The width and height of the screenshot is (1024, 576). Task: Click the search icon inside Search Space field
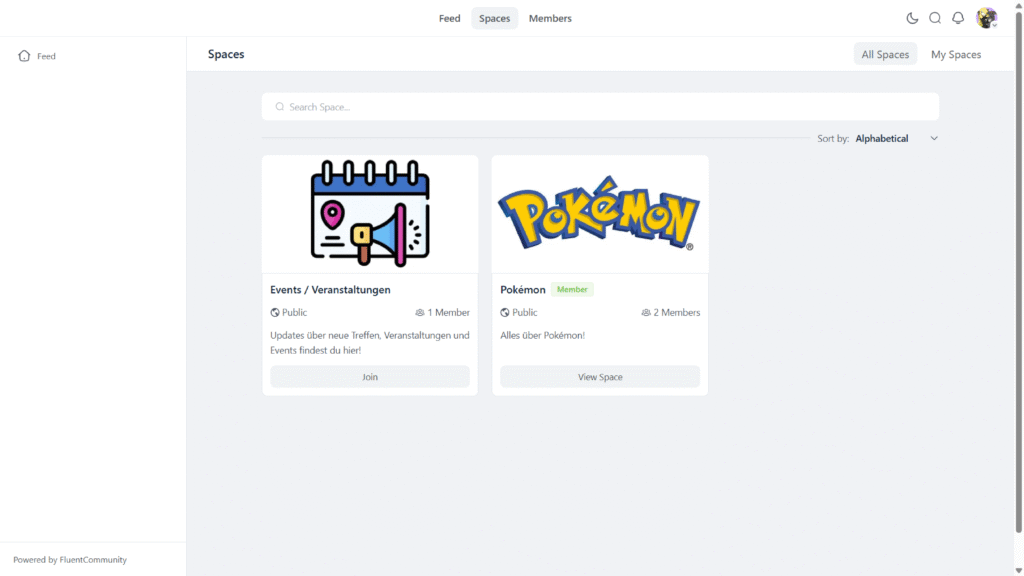(x=280, y=106)
